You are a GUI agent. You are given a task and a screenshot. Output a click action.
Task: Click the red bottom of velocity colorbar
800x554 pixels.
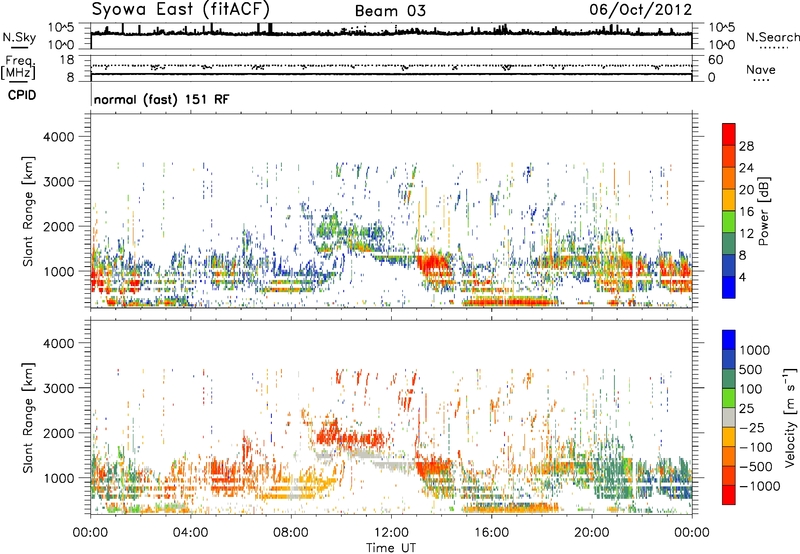coord(729,494)
